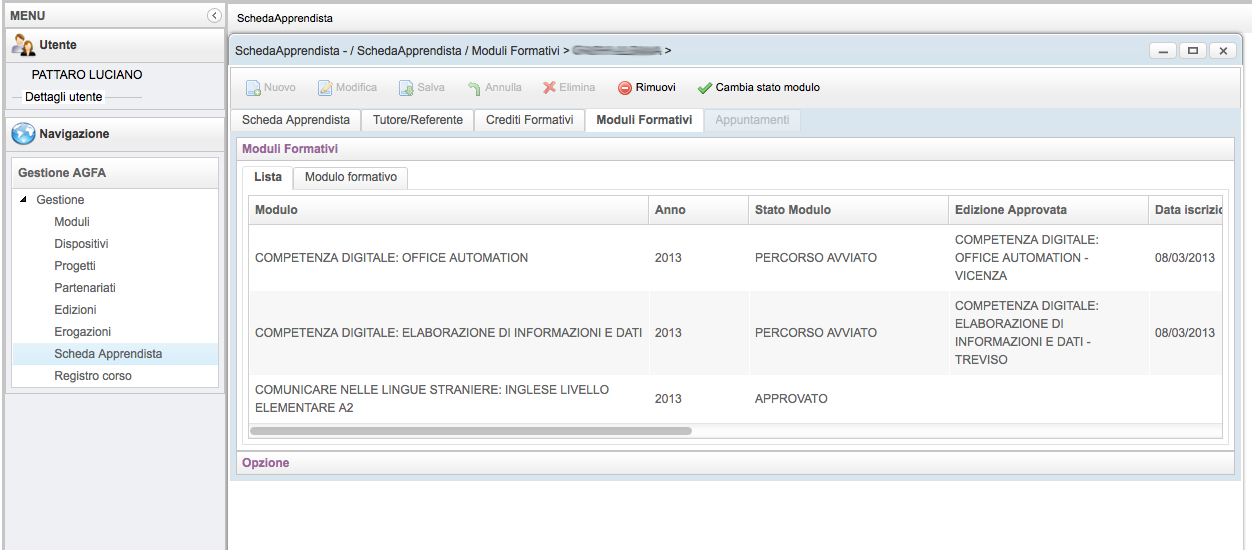Click the Annulla undo icon
Image resolution: width=1252 pixels, height=550 pixels.
point(474,88)
